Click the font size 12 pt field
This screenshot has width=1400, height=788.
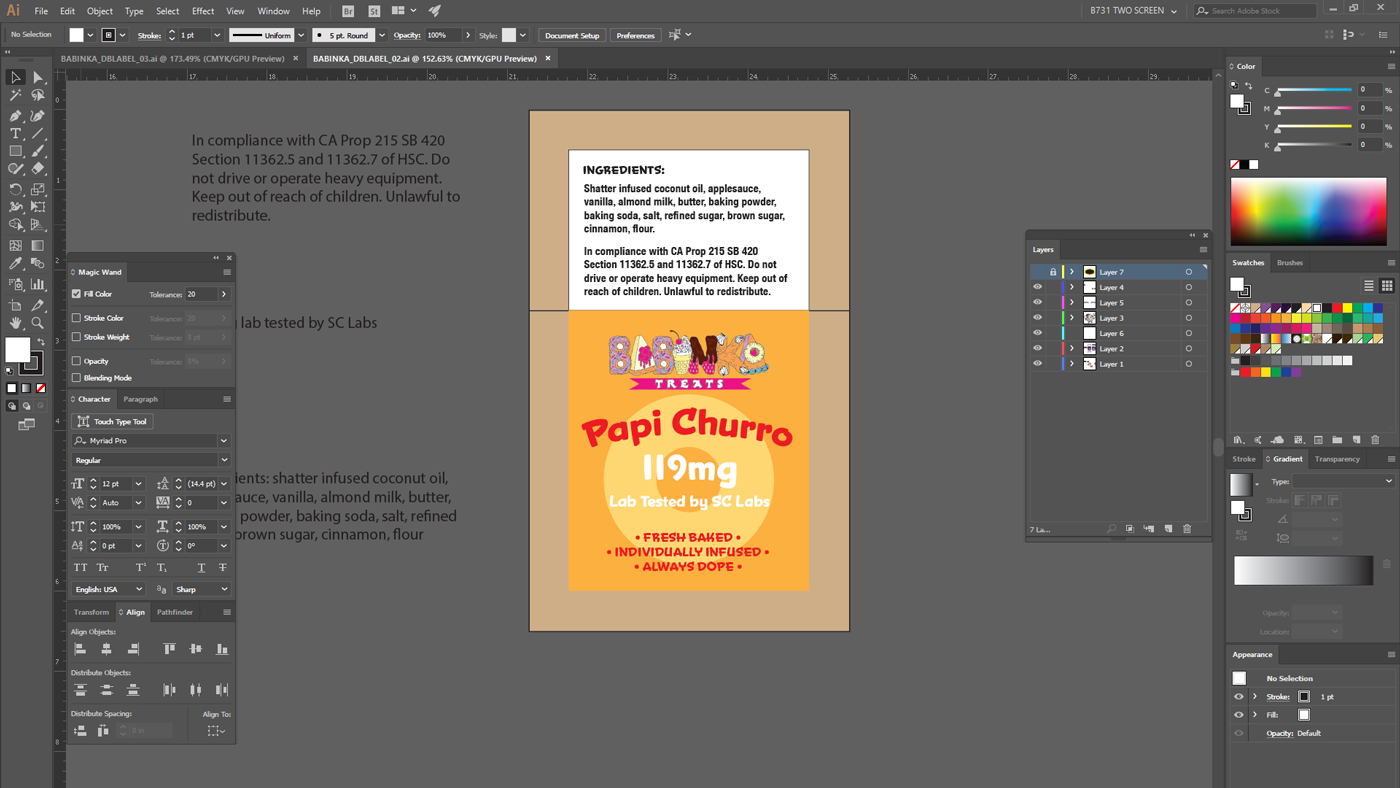click(116, 484)
